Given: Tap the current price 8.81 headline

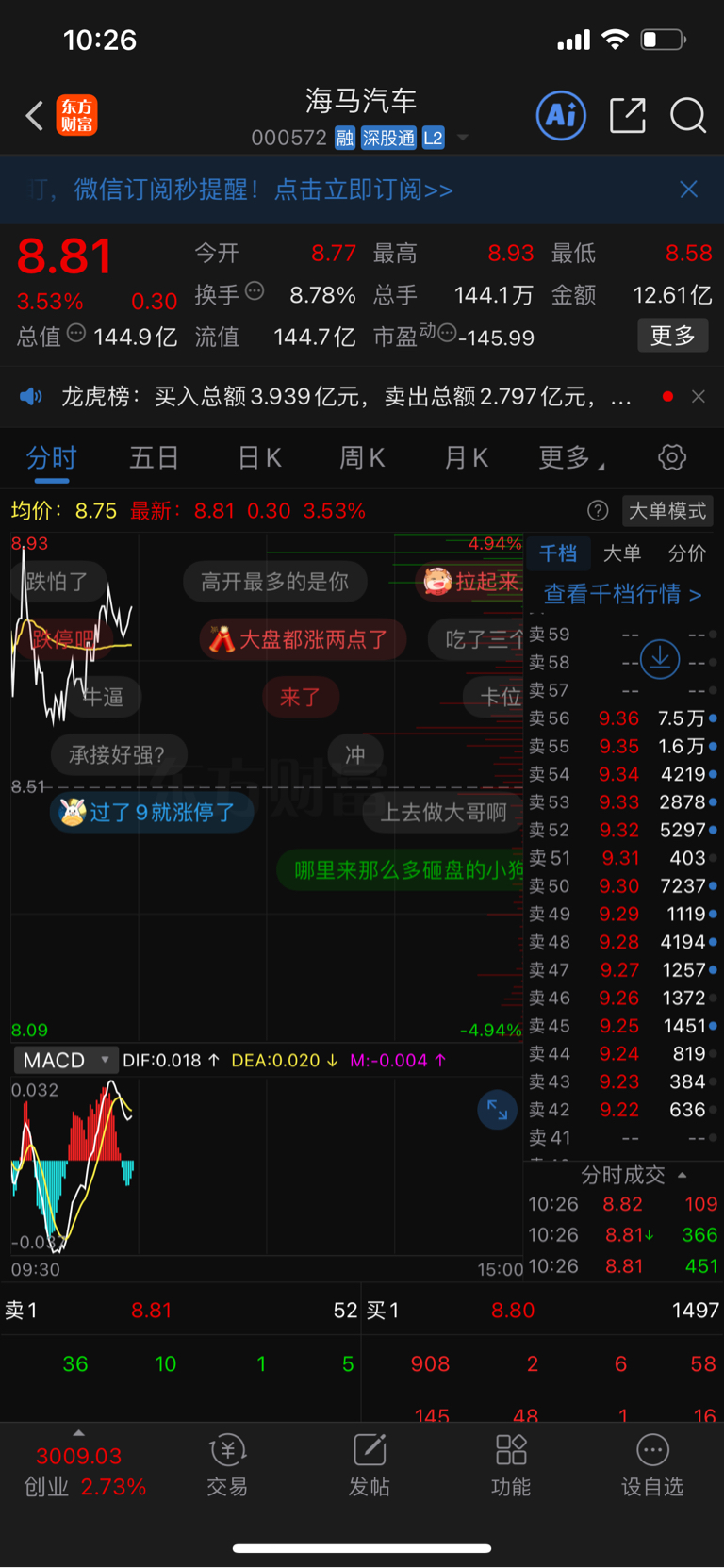Looking at the screenshot, I should [x=64, y=256].
